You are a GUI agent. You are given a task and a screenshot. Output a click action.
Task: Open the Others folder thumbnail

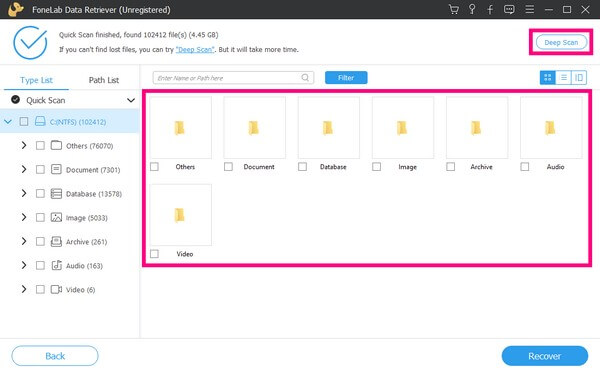point(181,127)
